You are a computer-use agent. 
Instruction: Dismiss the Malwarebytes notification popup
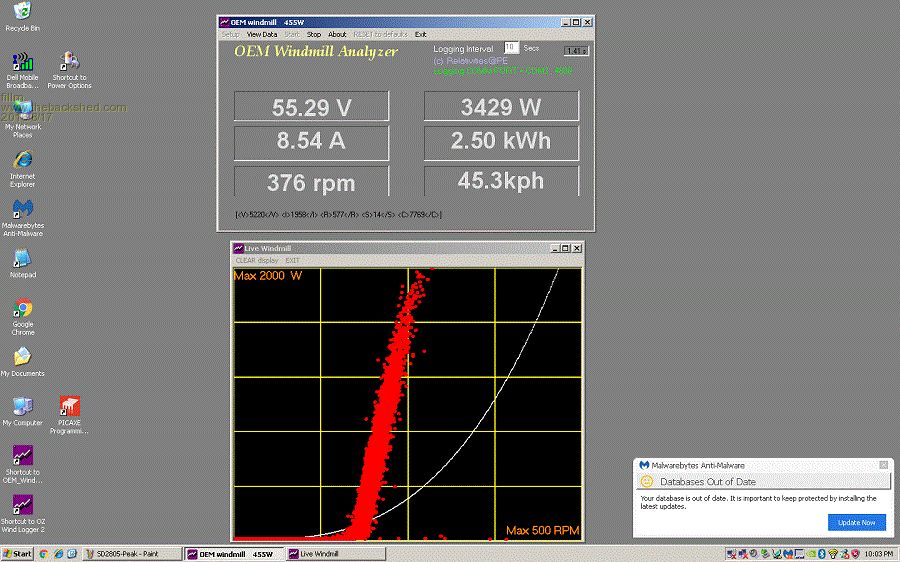coord(883,465)
